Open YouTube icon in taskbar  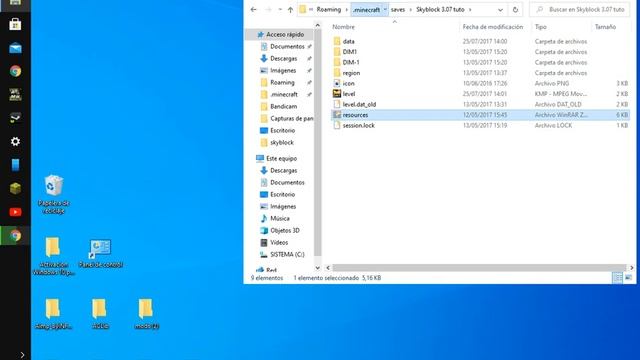click(15, 212)
